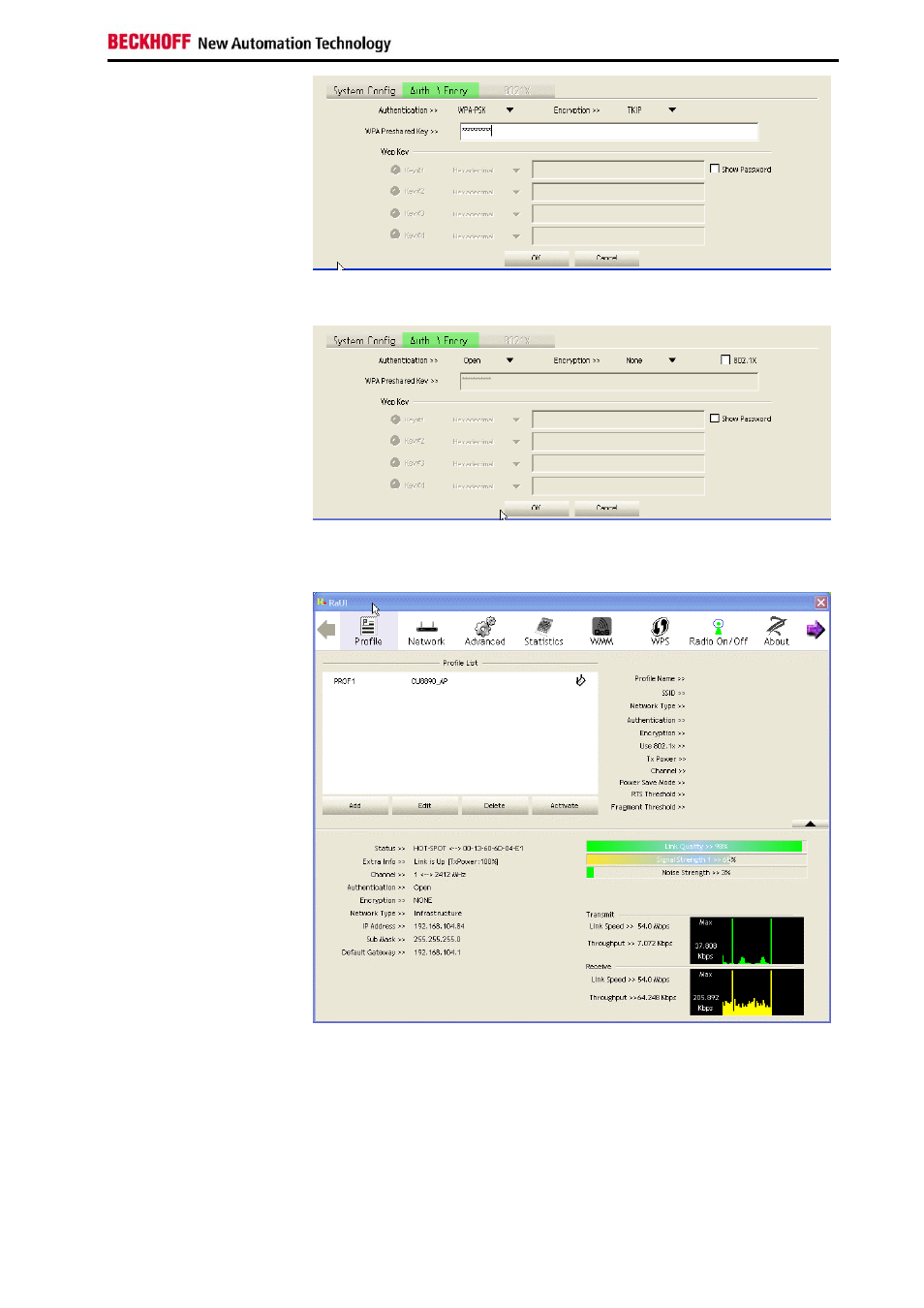Select Key#4 radio in the WPA-PSK dialog
Screen dimensions: 924x1308
pyautogui.click(x=395, y=234)
